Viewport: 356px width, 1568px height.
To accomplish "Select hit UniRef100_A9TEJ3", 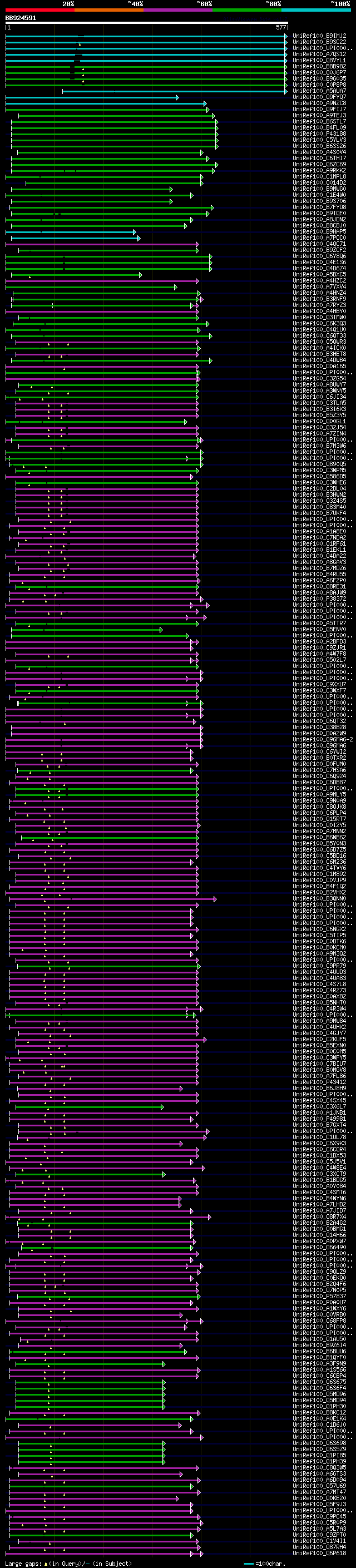I will 319,115.
